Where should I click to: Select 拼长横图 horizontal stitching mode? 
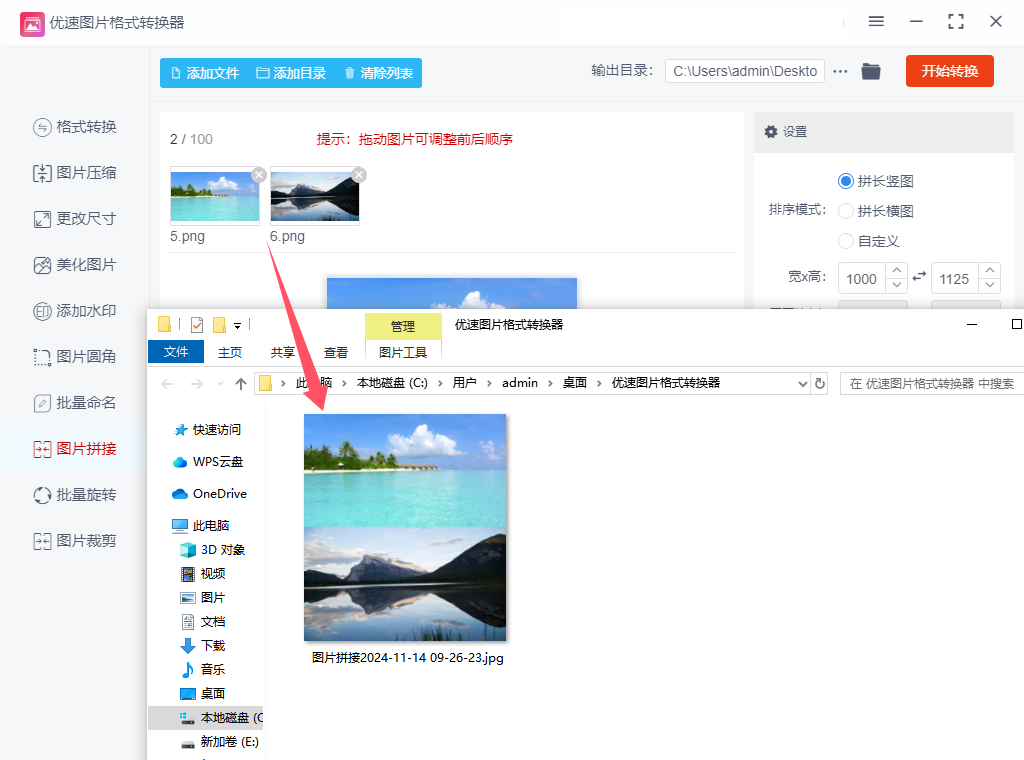coord(876,212)
